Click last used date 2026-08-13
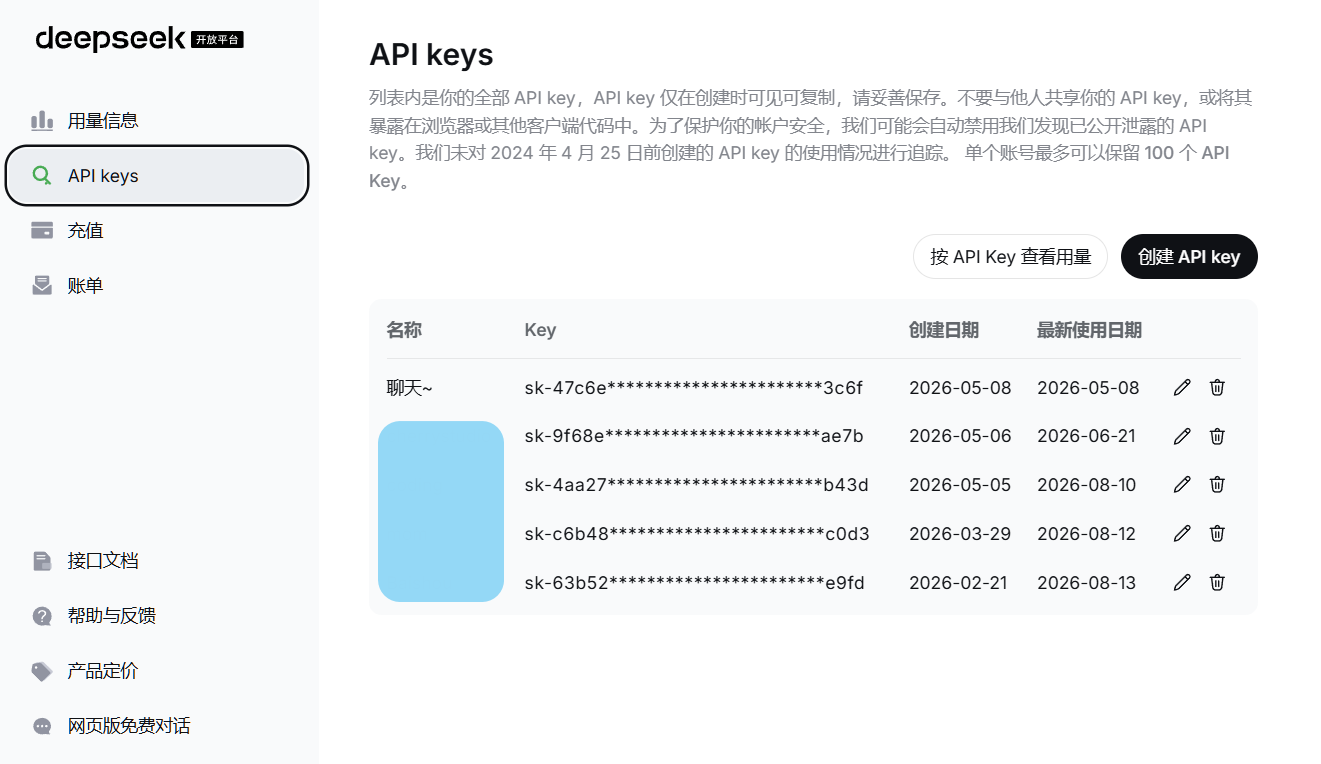1321x764 pixels. [1087, 583]
